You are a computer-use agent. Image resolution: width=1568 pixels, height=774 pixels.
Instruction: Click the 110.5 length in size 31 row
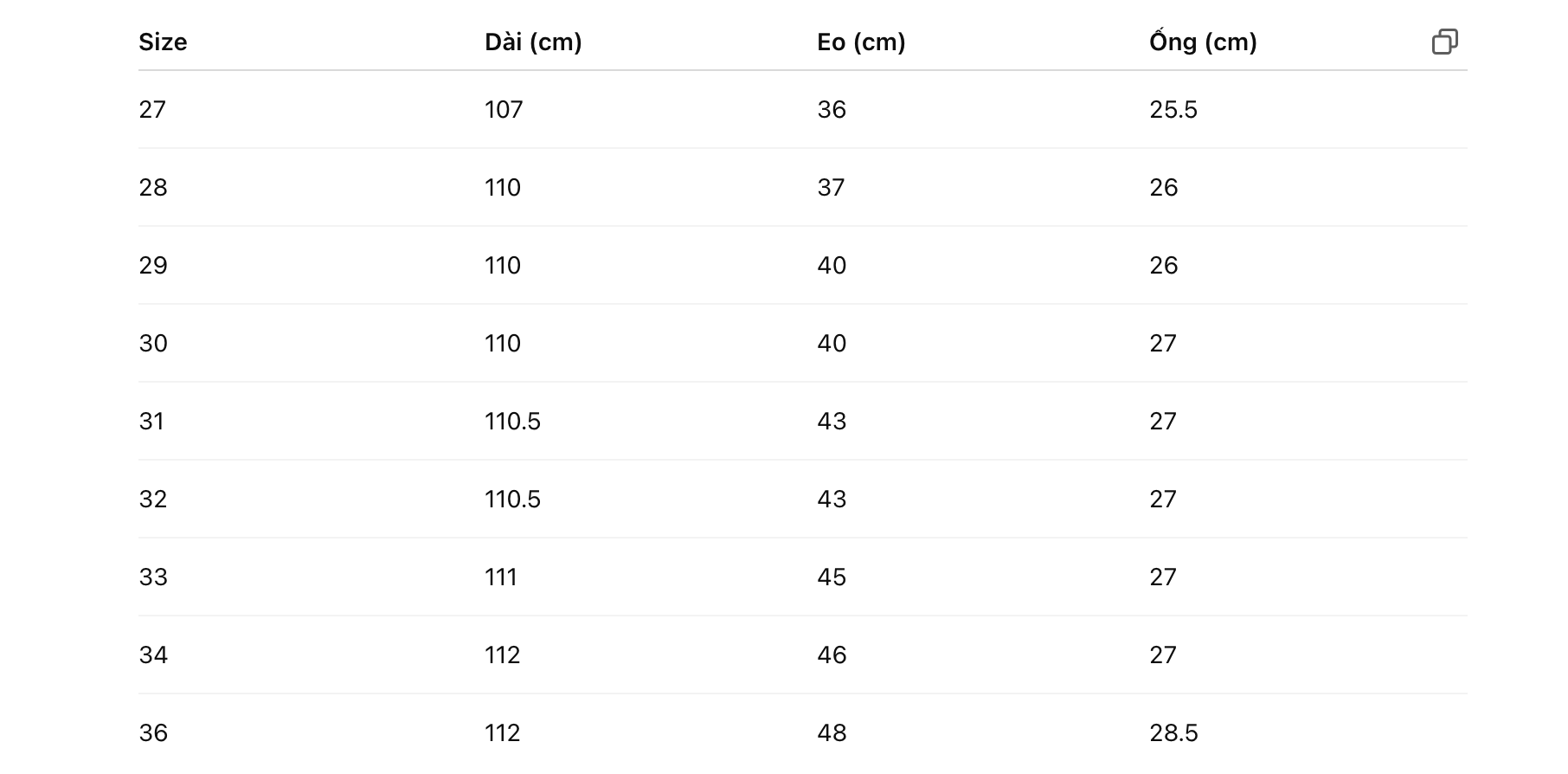512,421
